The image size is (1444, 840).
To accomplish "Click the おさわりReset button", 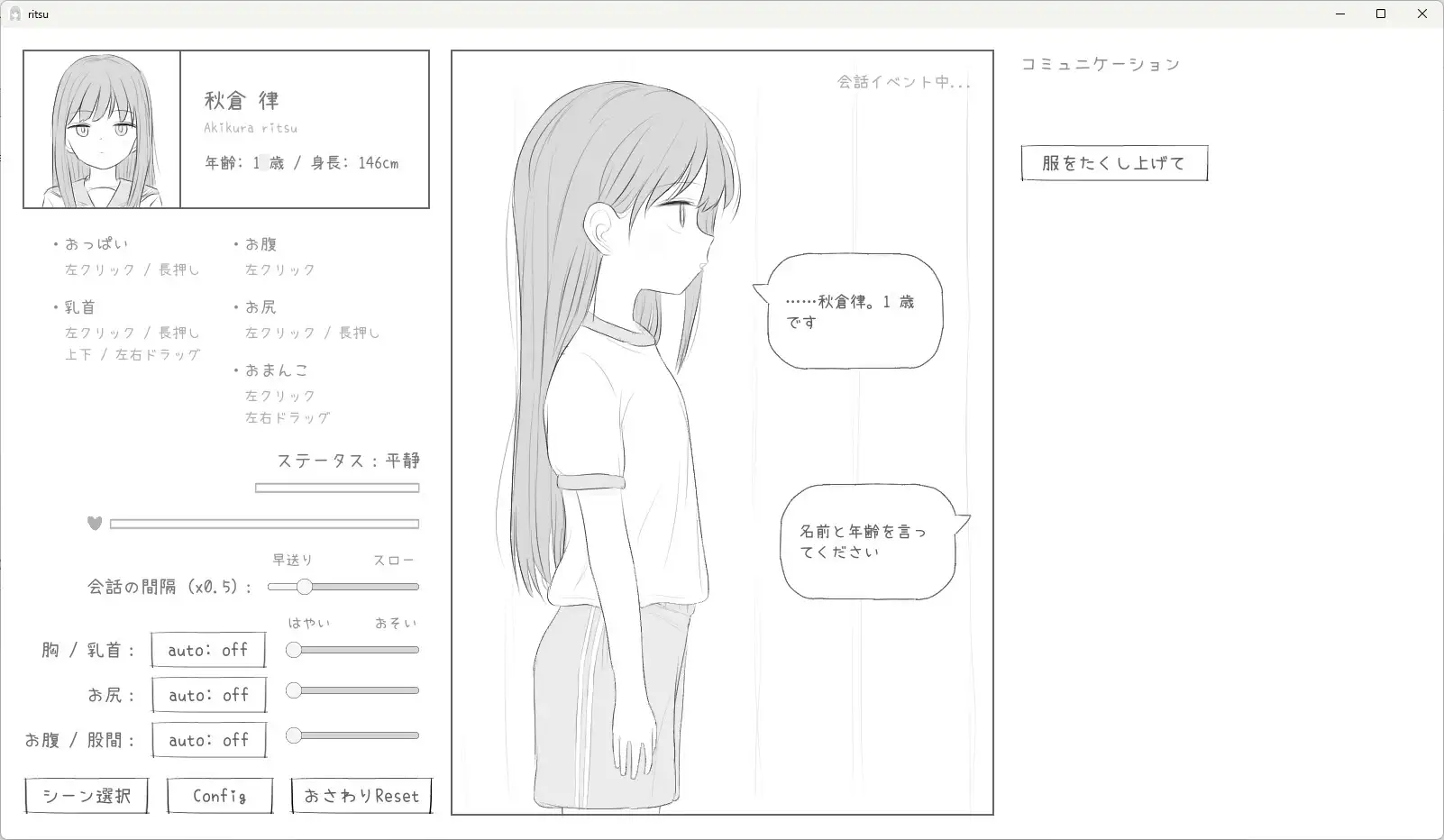I will coord(361,796).
